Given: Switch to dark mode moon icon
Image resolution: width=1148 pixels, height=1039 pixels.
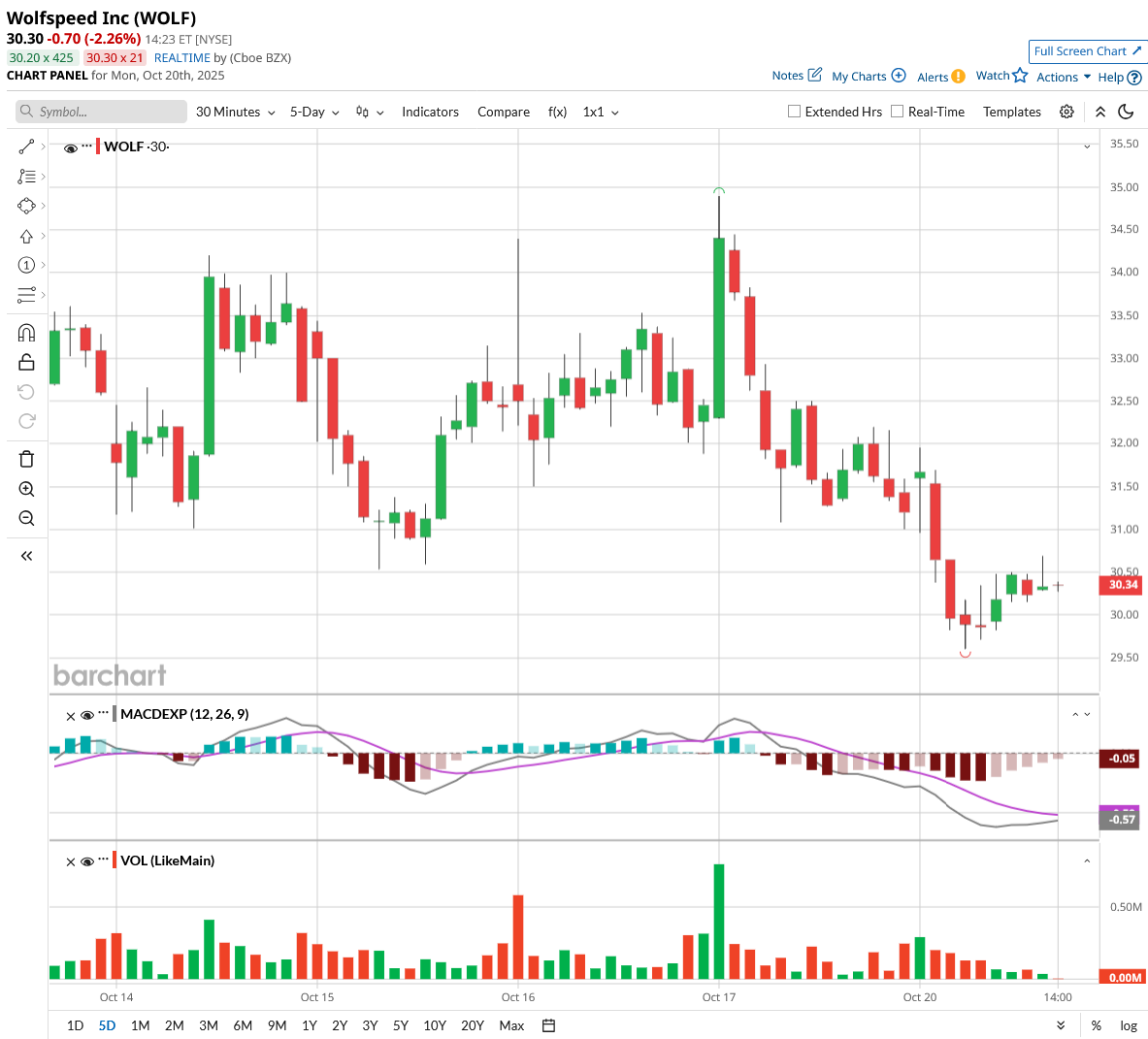Looking at the screenshot, I should 1126,112.
